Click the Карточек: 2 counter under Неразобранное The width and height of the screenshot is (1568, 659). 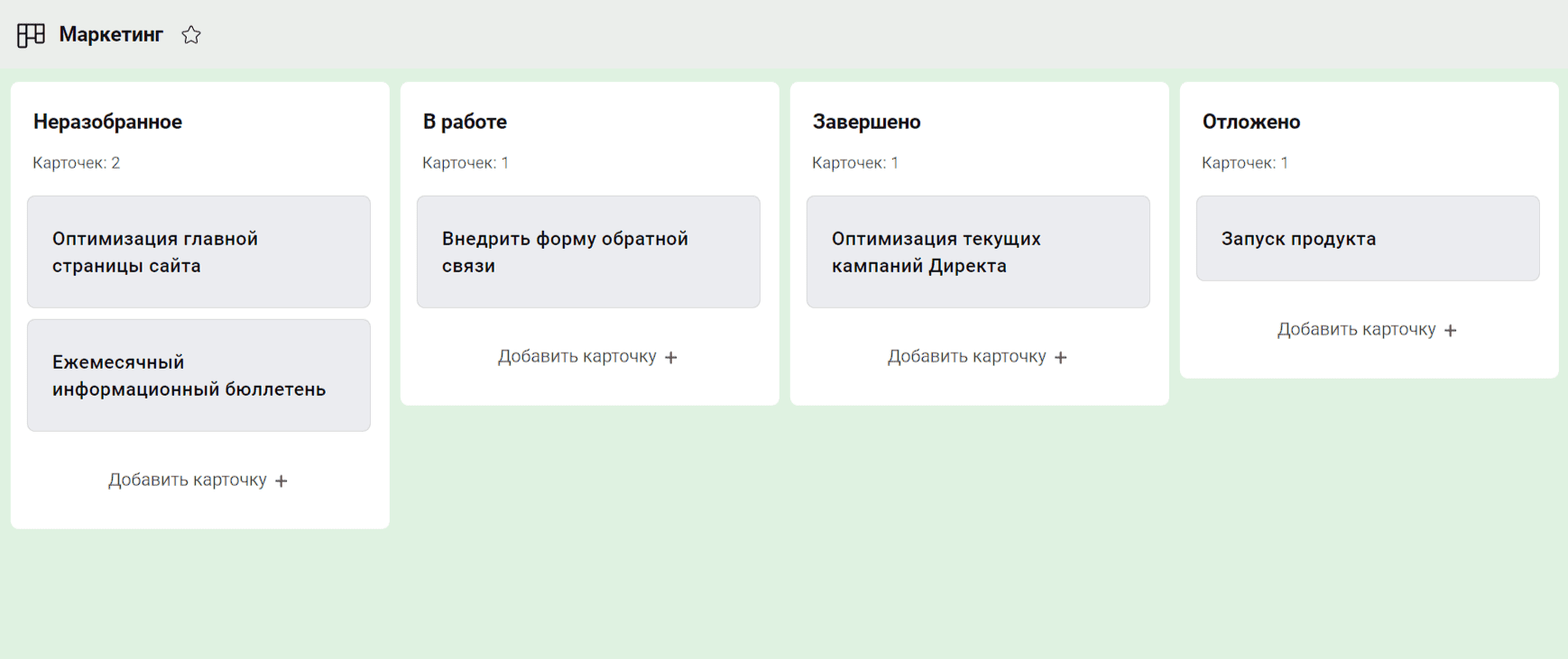pos(77,163)
